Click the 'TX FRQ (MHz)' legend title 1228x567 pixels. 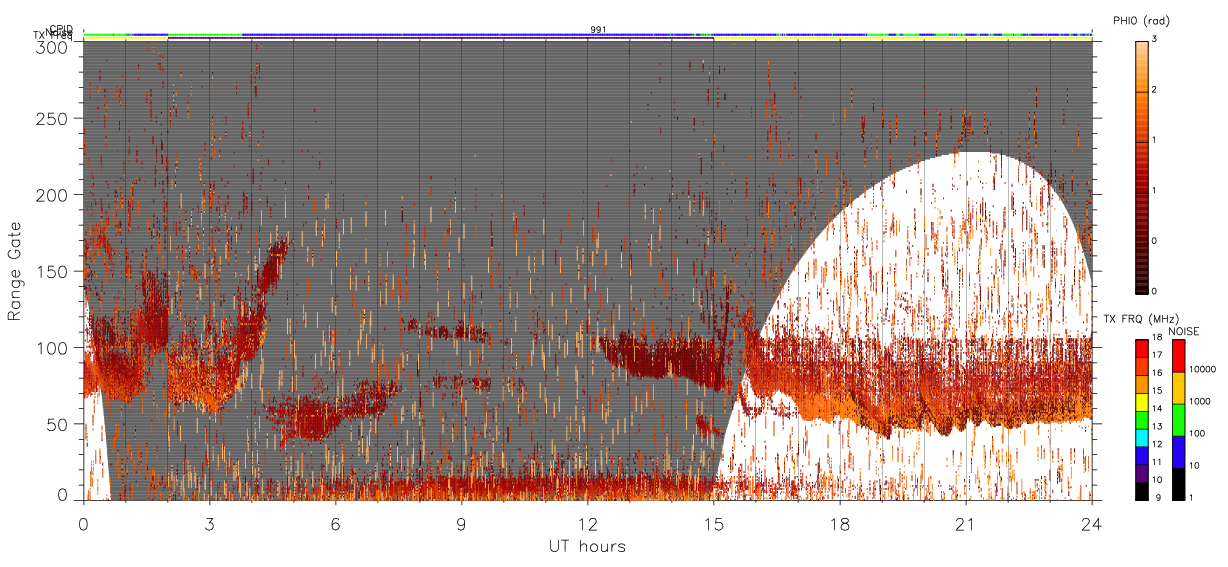point(1141,318)
